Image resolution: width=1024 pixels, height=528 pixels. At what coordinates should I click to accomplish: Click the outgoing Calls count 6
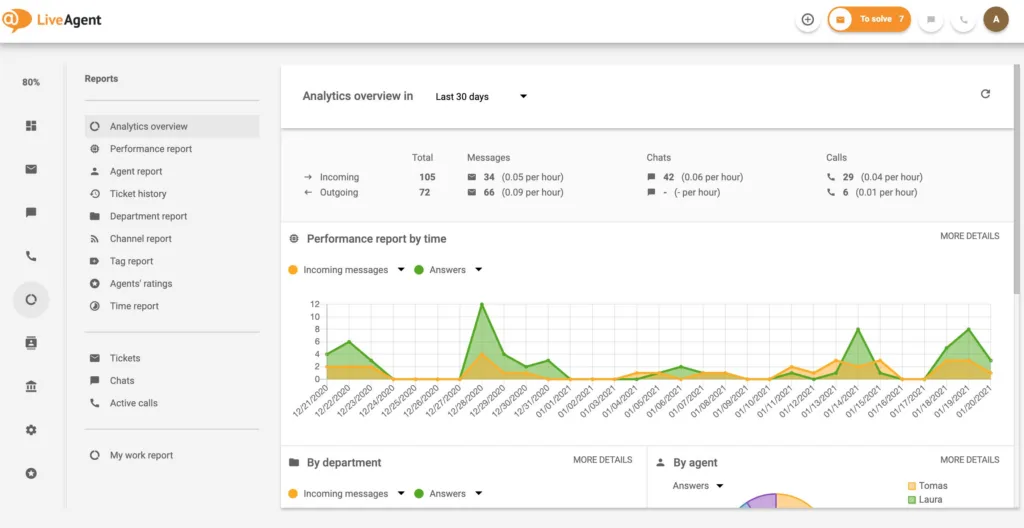point(846,193)
